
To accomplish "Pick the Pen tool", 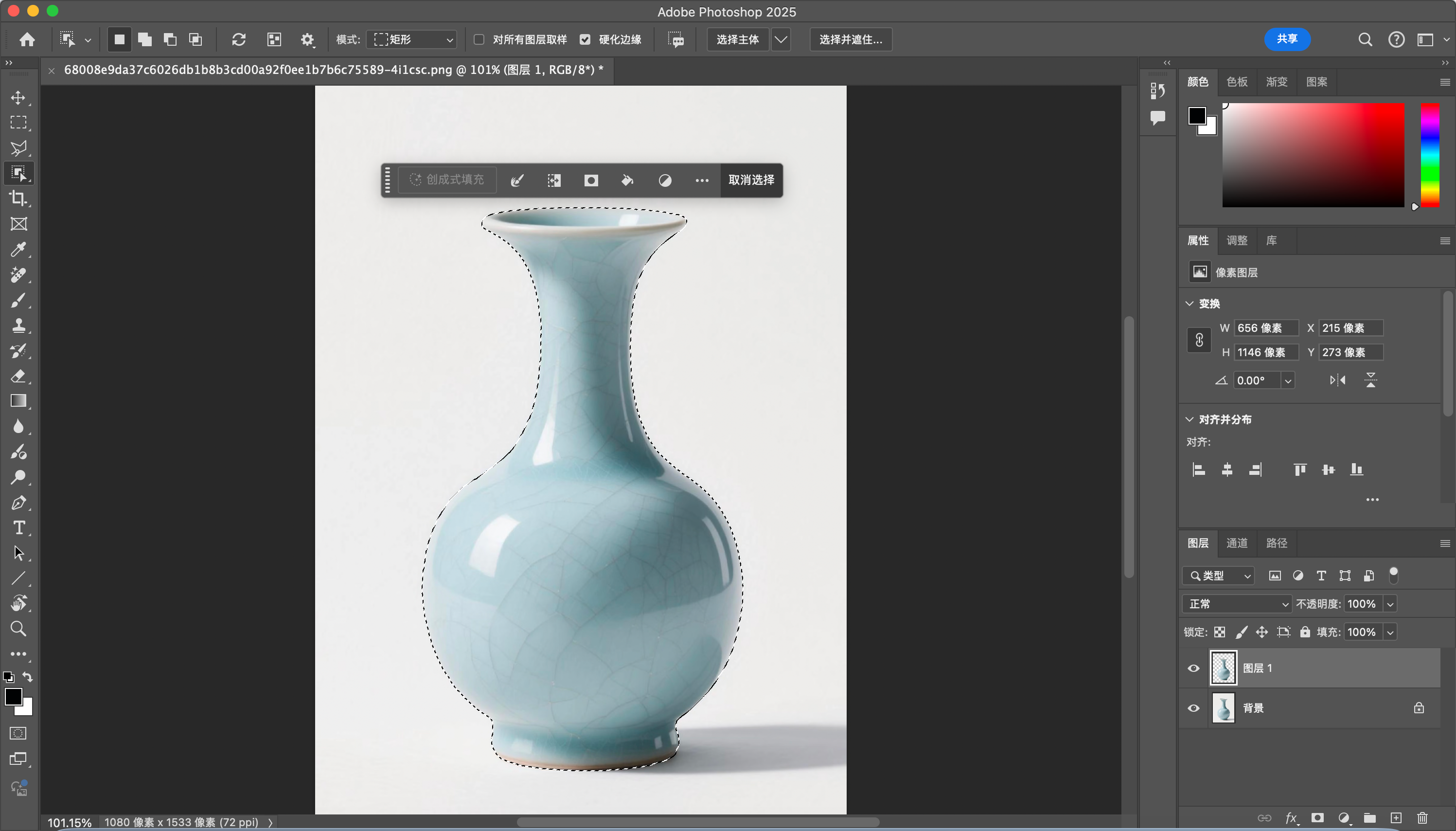I will click(x=18, y=503).
